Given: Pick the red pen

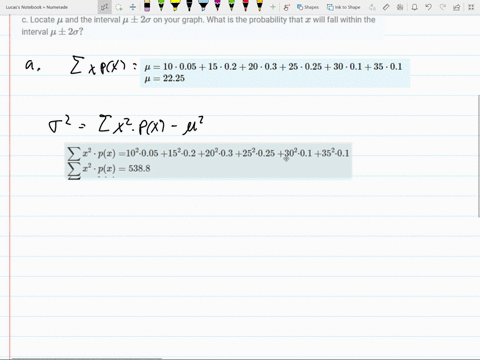Looking at the screenshot, I should [x=245, y=6].
